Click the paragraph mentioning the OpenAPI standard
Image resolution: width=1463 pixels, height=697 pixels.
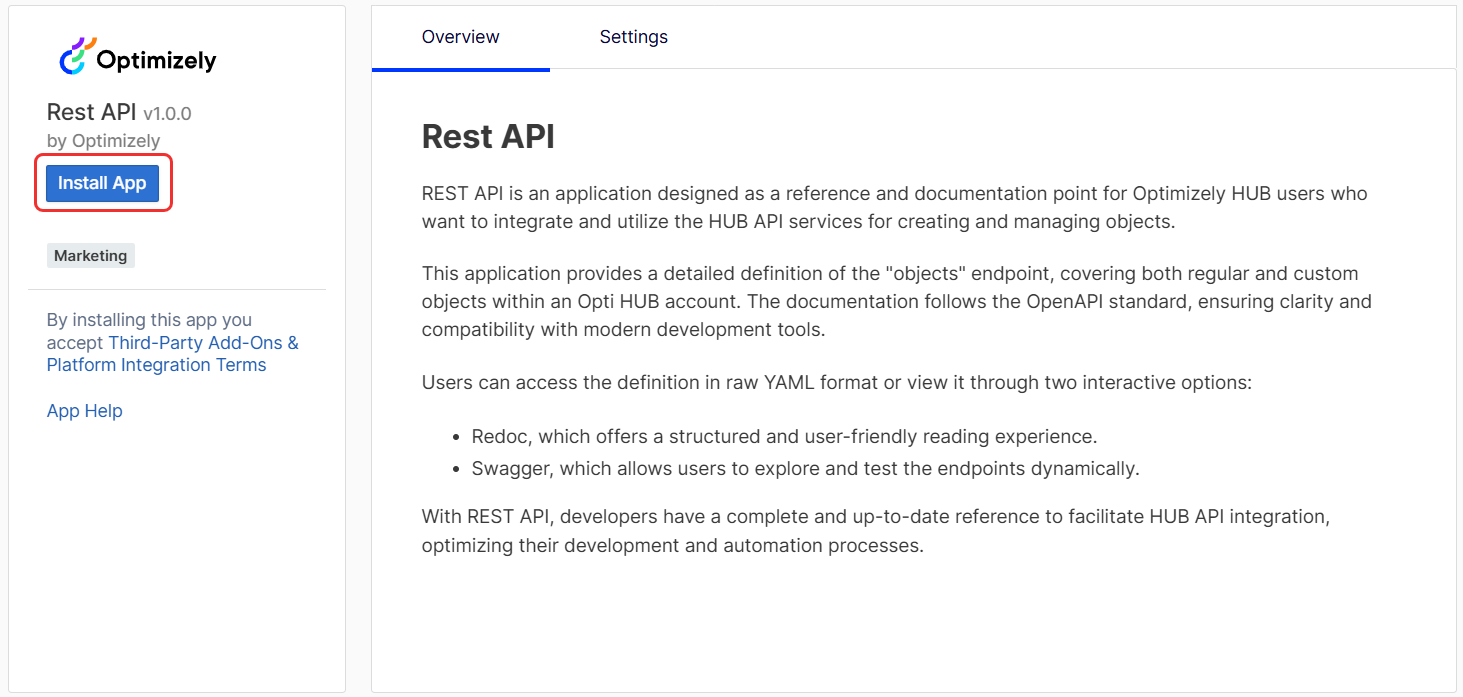click(x=897, y=301)
